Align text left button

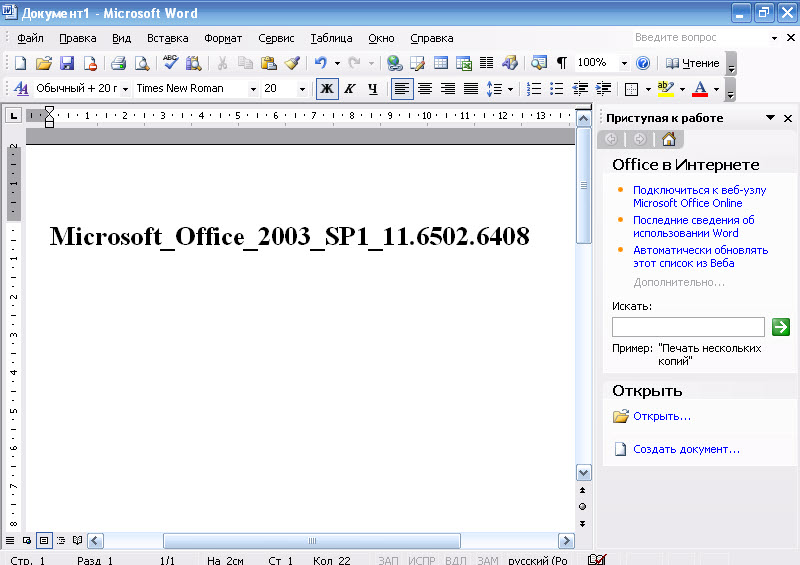[x=402, y=89]
